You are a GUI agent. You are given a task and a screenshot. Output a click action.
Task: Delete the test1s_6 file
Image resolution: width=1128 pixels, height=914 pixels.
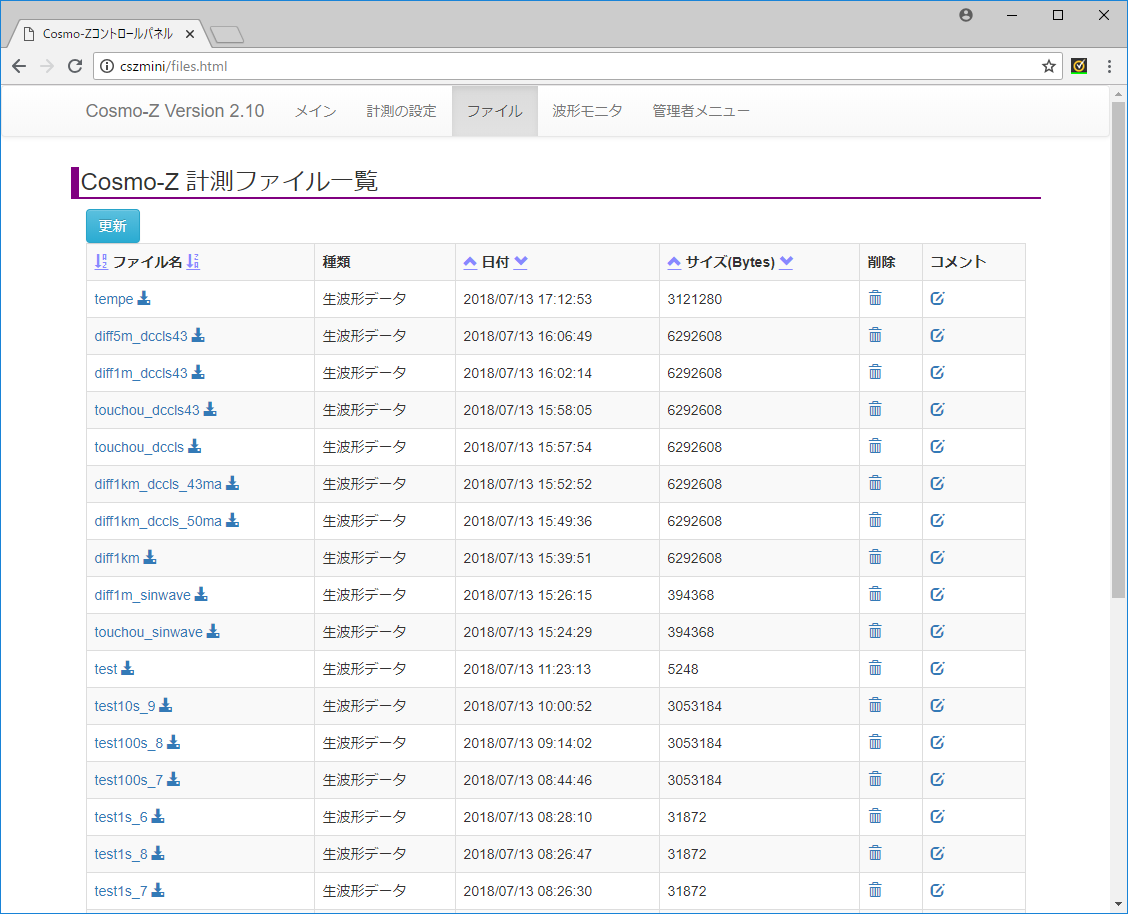(875, 816)
